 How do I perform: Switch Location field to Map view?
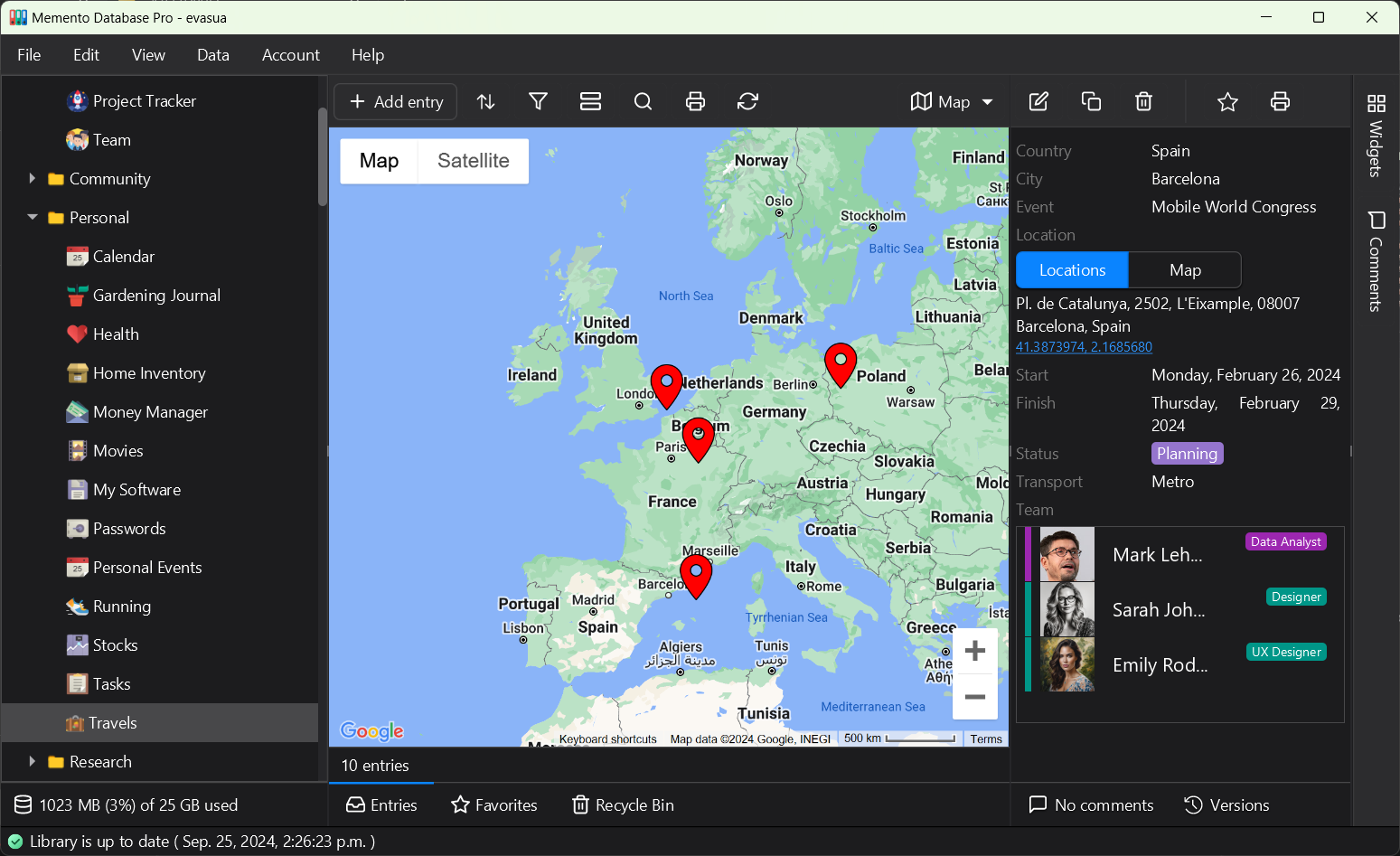1184,270
